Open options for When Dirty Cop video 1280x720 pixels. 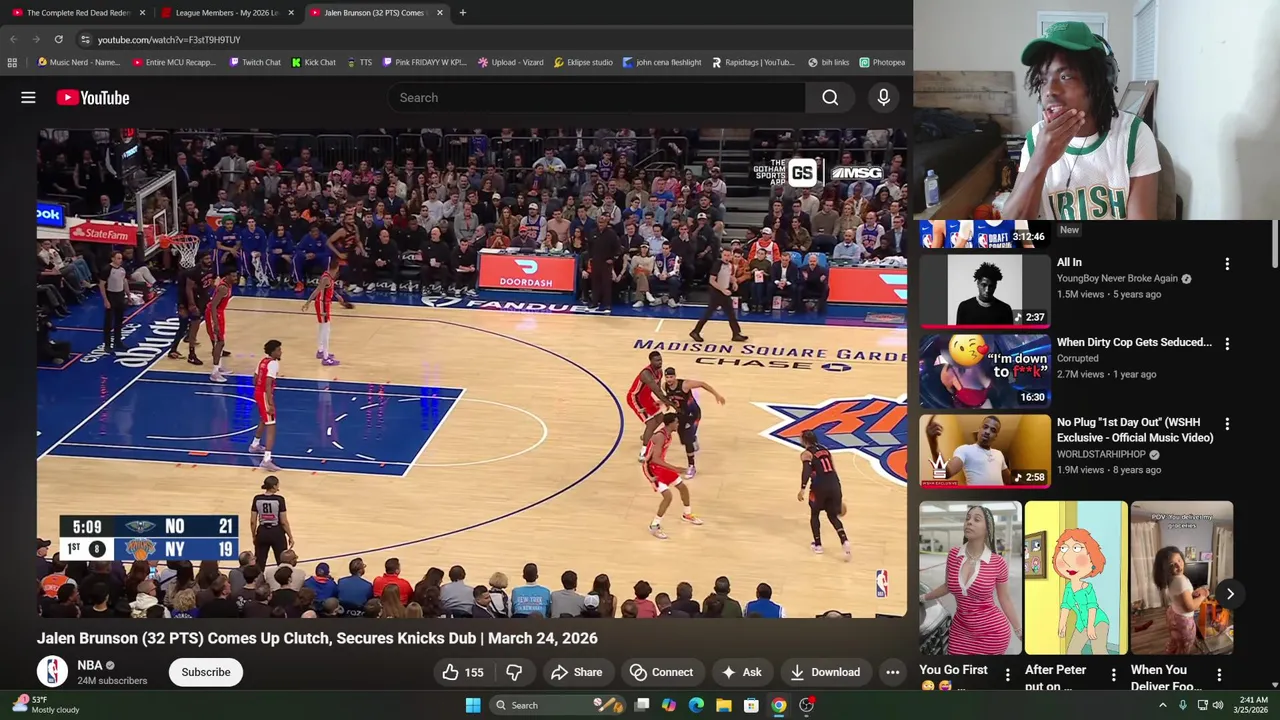coord(1227,344)
